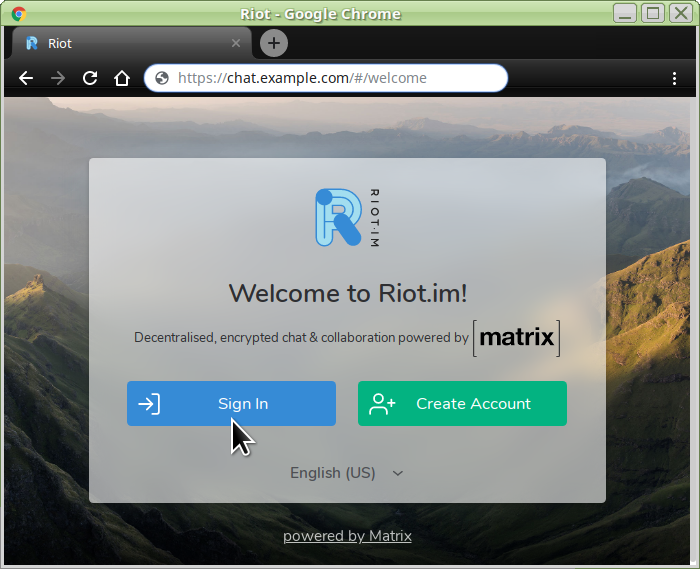Click the browser back arrow
Image resolution: width=700 pixels, height=569 pixels.
click(x=26, y=78)
